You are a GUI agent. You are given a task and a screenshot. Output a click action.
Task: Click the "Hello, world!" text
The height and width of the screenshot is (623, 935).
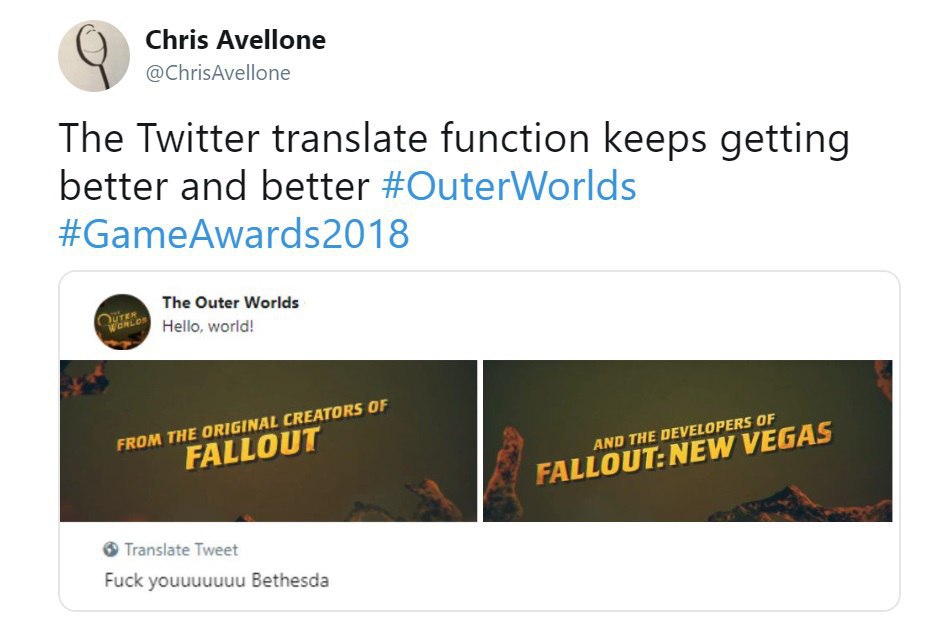point(208,325)
